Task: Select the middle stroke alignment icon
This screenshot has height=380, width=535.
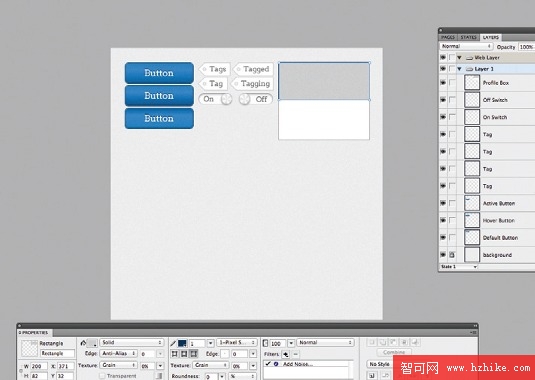Action: click(184, 354)
